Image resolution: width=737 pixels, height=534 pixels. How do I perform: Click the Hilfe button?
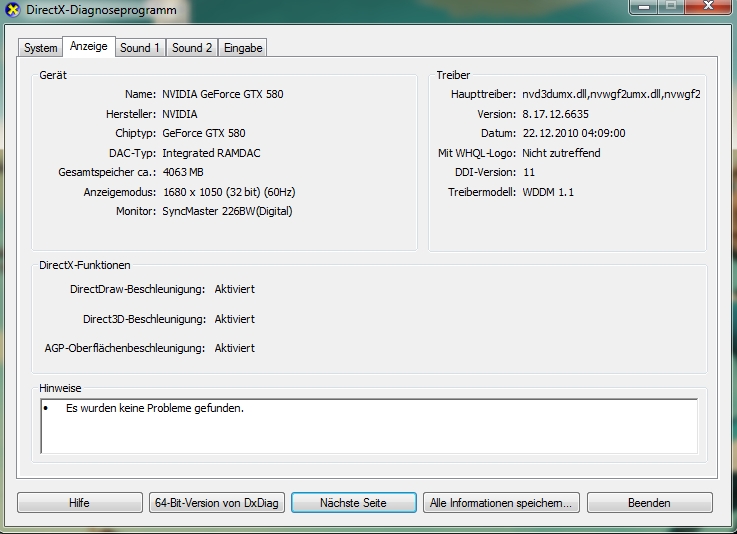pos(79,503)
